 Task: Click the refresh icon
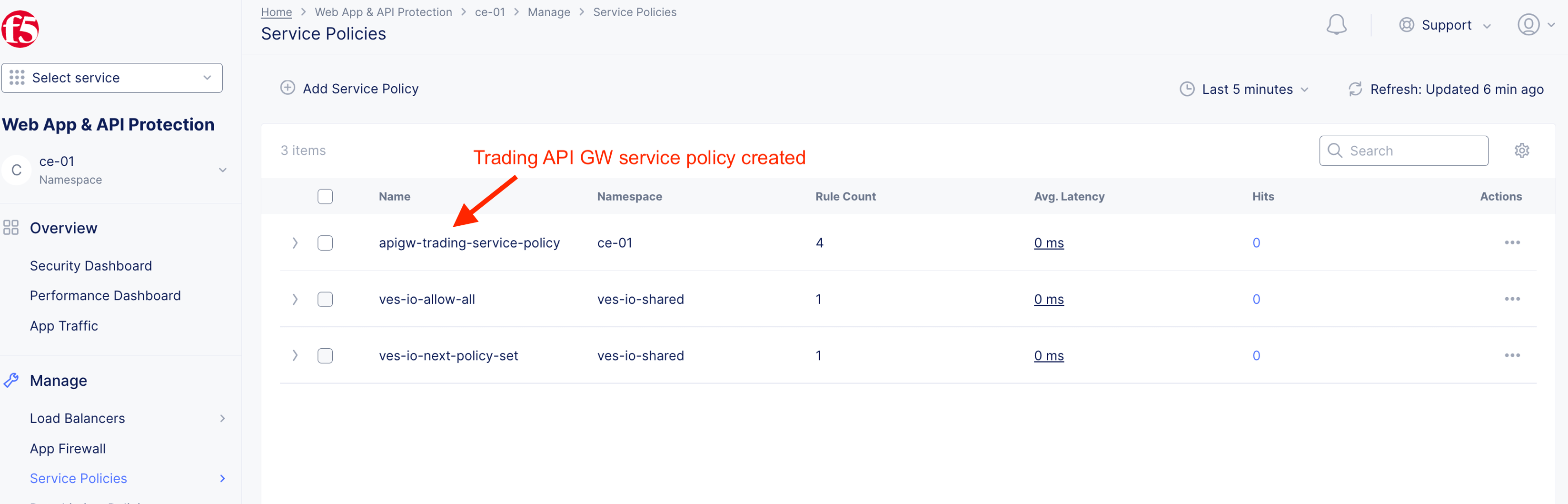[x=1355, y=89]
